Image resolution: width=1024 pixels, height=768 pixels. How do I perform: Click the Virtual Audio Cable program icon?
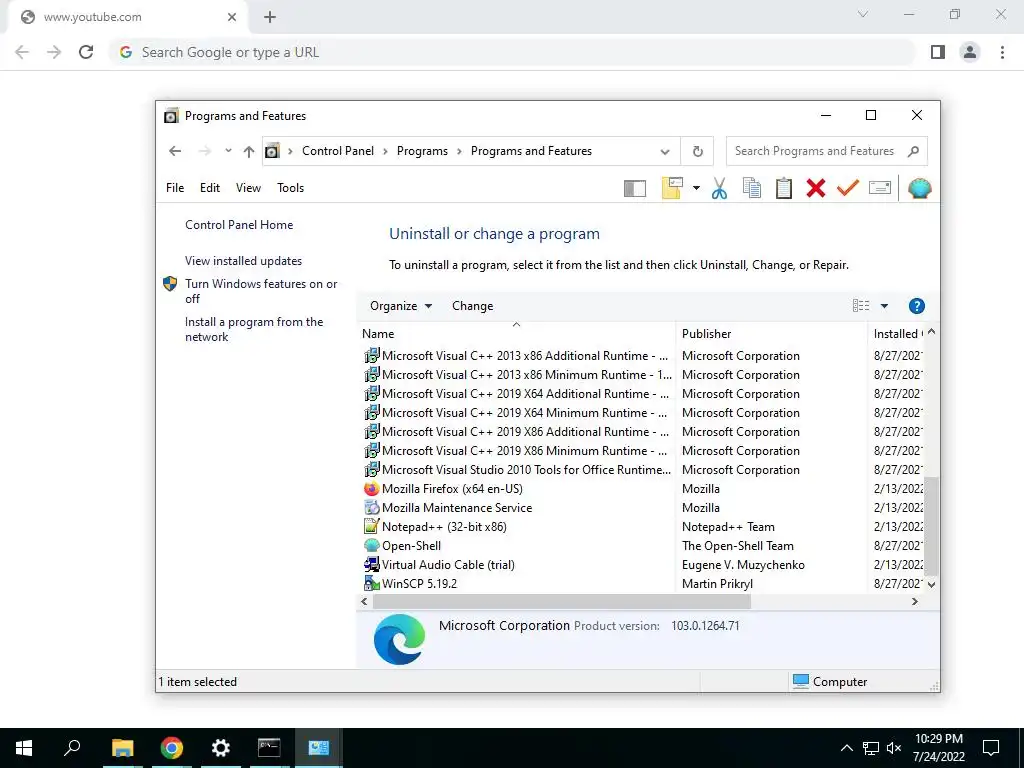pyautogui.click(x=372, y=564)
